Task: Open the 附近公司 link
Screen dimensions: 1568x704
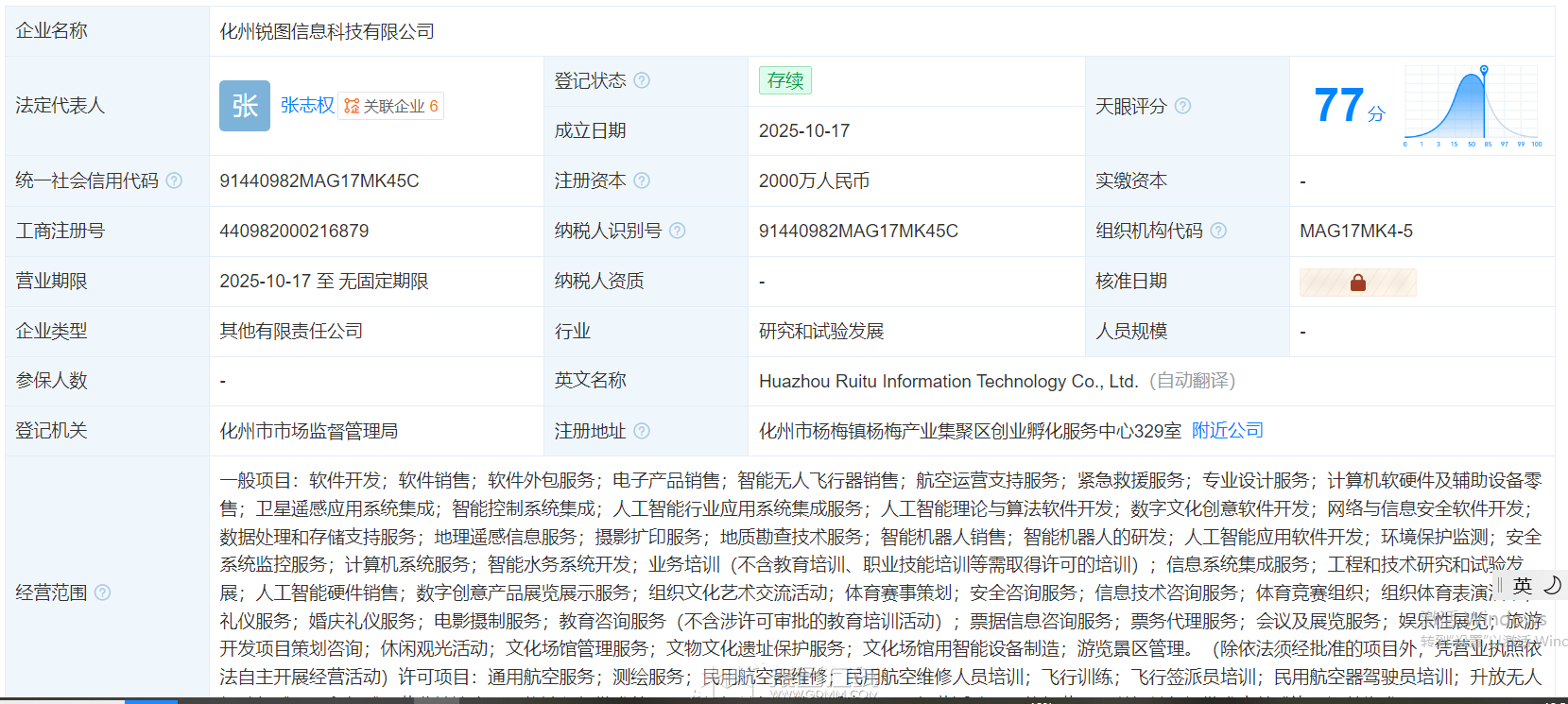Action: click(1227, 431)
